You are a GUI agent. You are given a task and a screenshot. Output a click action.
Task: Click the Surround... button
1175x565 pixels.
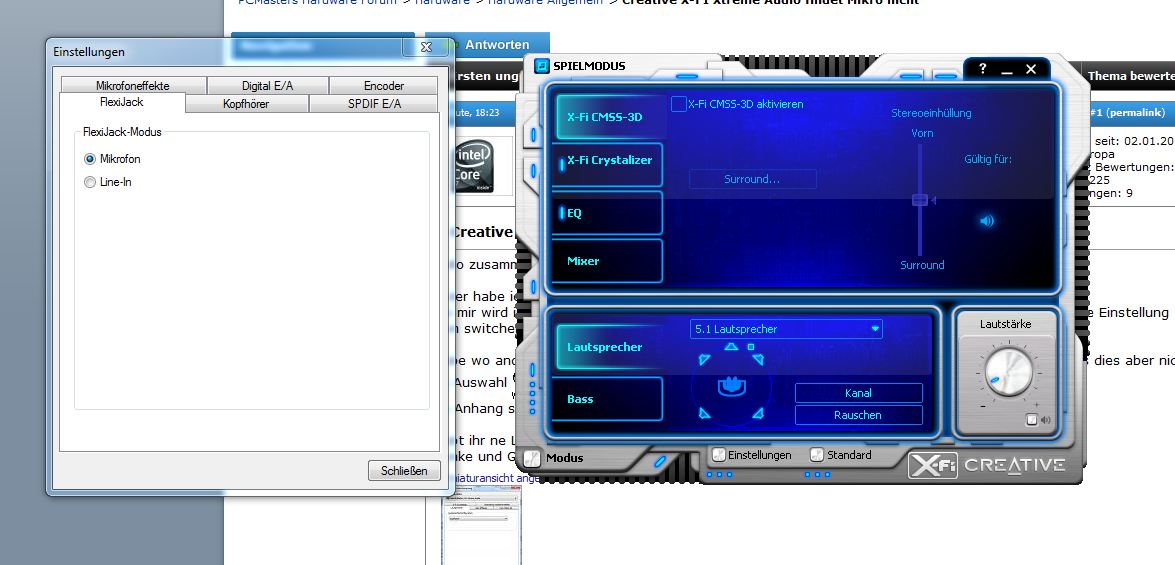(x=752, y=179)
